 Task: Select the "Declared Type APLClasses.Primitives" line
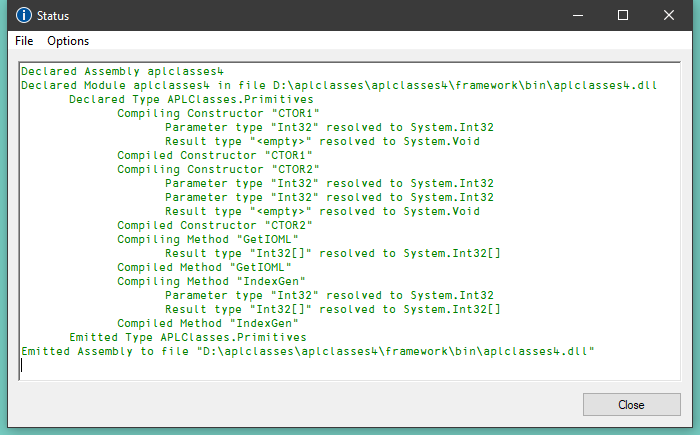pos(191,100)
